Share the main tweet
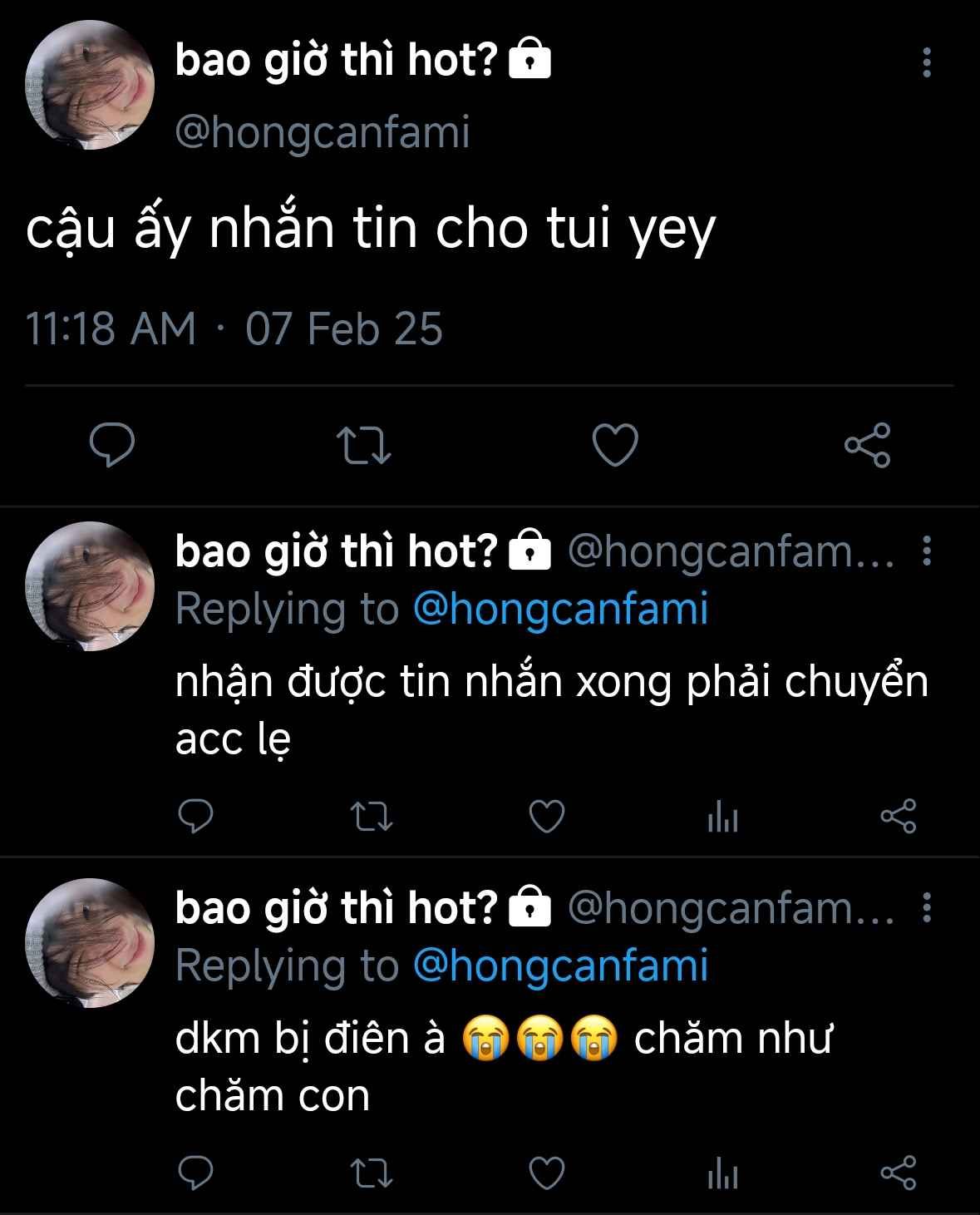 click(867, 445)
